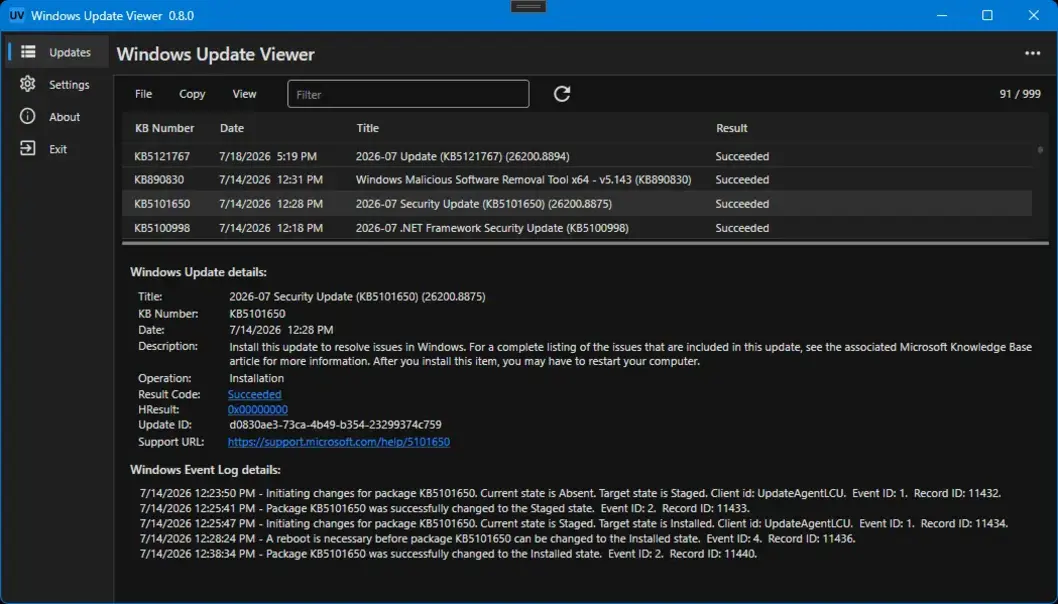Image resolution: width=1058 pixels, height=604 pixels.
Task: Open the support.microsoft.com/help/5101650 link
Action: coord(339,442)
